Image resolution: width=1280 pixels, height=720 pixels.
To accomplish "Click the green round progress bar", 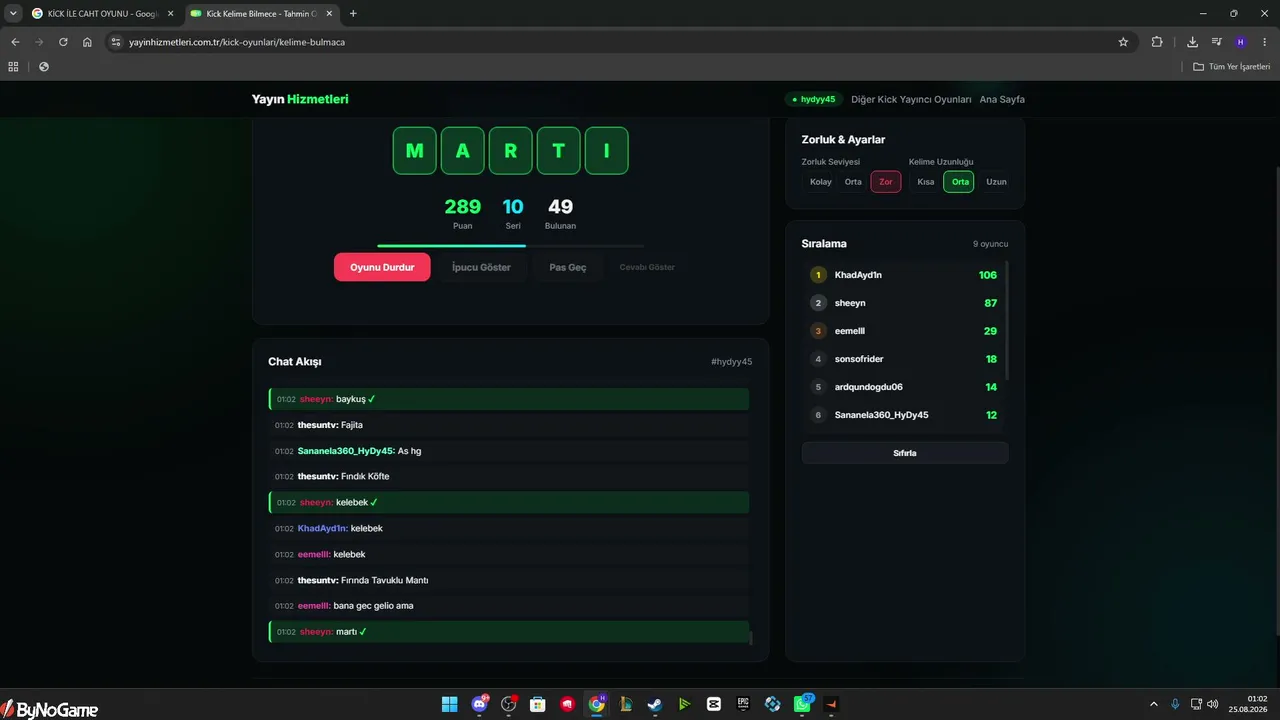I will click(451, 245).
